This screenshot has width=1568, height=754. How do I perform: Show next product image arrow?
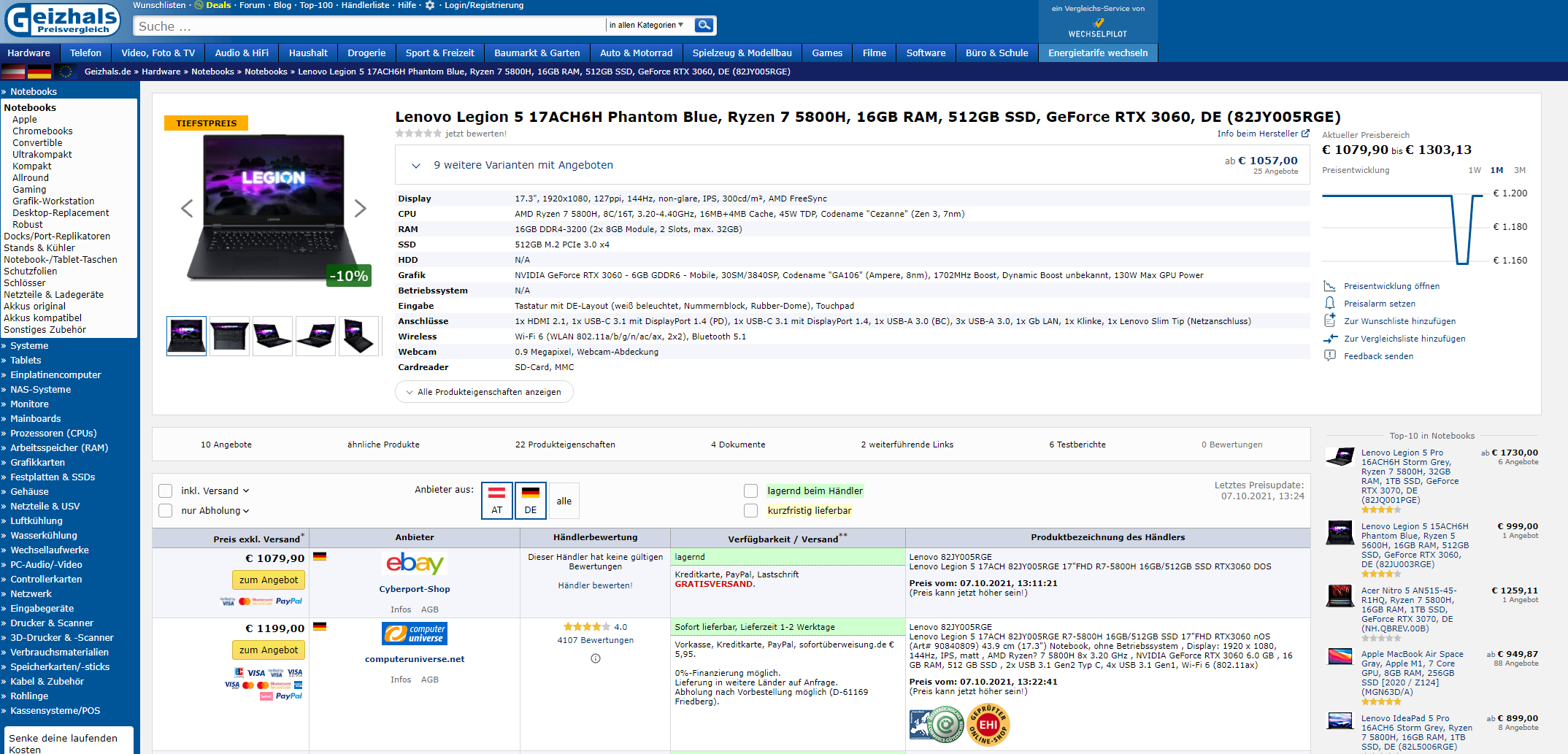pos(361,209)
